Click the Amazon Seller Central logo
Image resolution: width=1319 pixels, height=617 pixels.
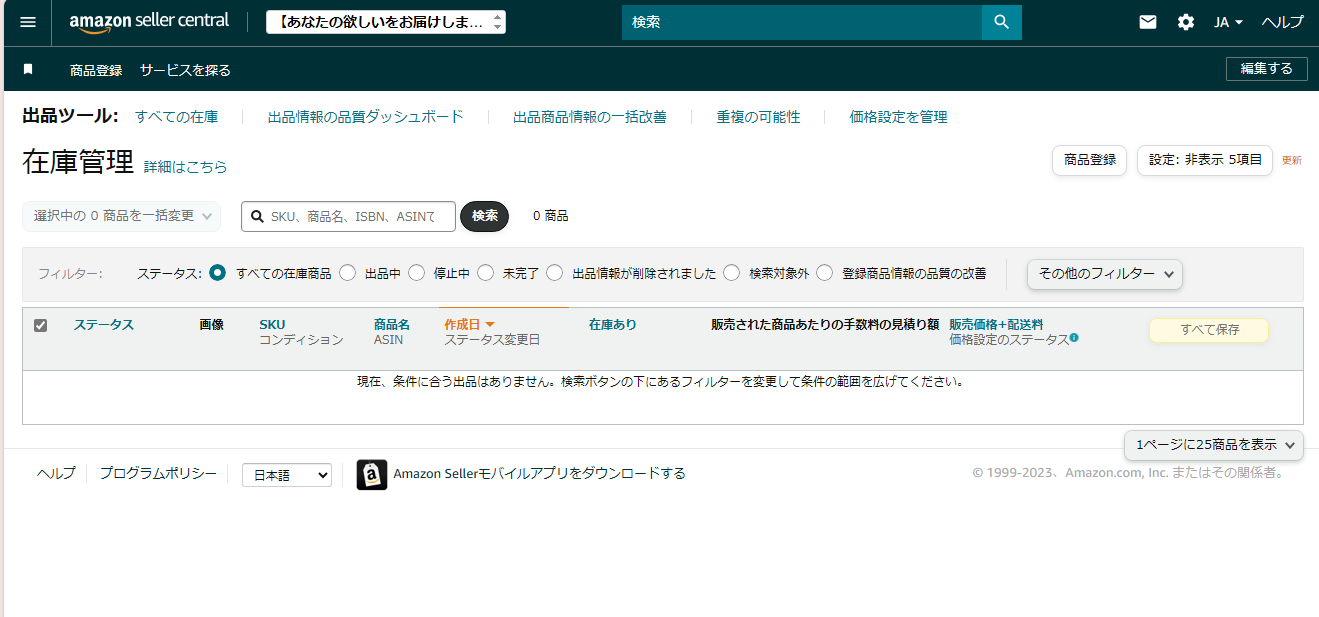coord(149,22)
